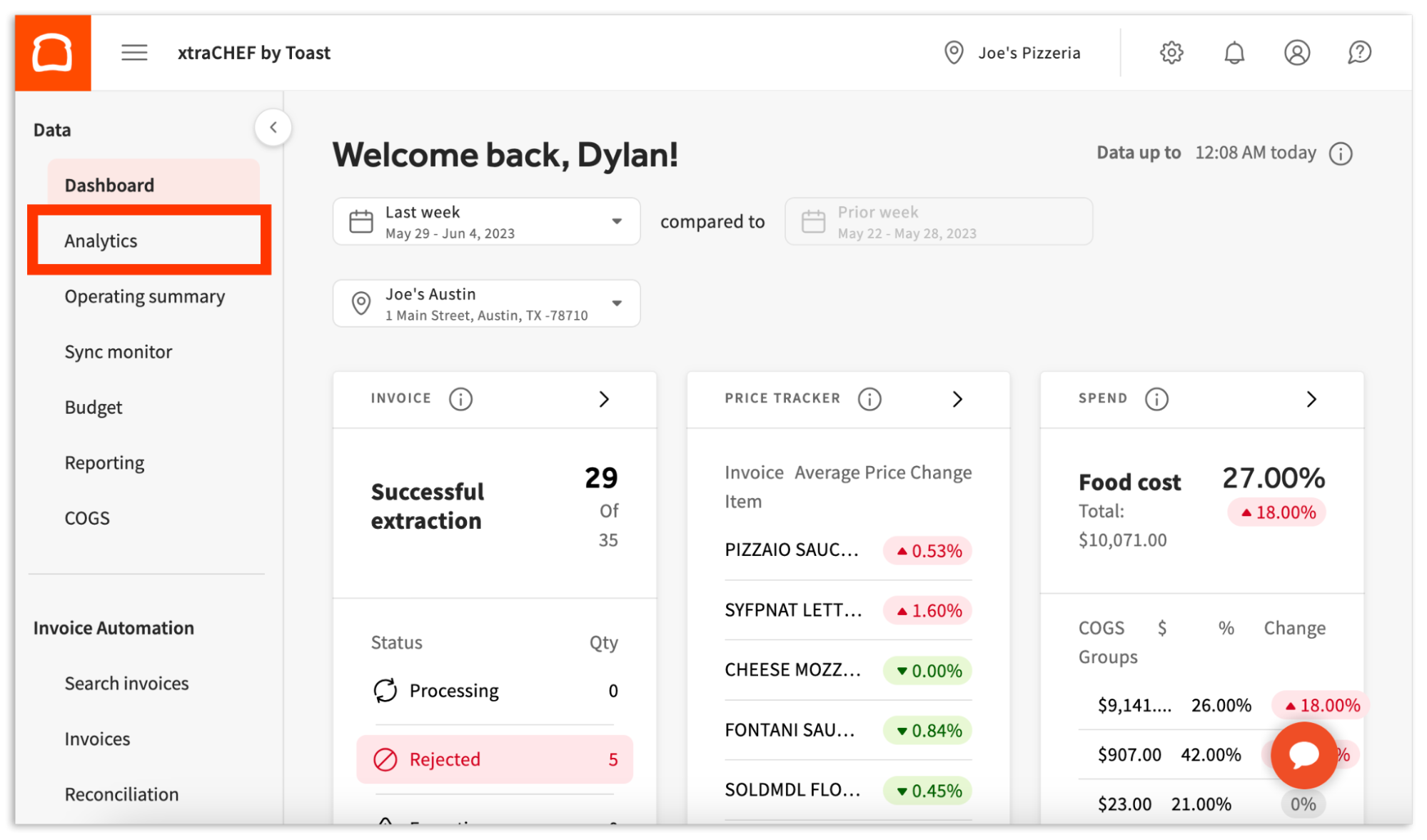Select Analytics in the sidebar
Screen dimensions: 1427x840
click(x=100, y=241)
